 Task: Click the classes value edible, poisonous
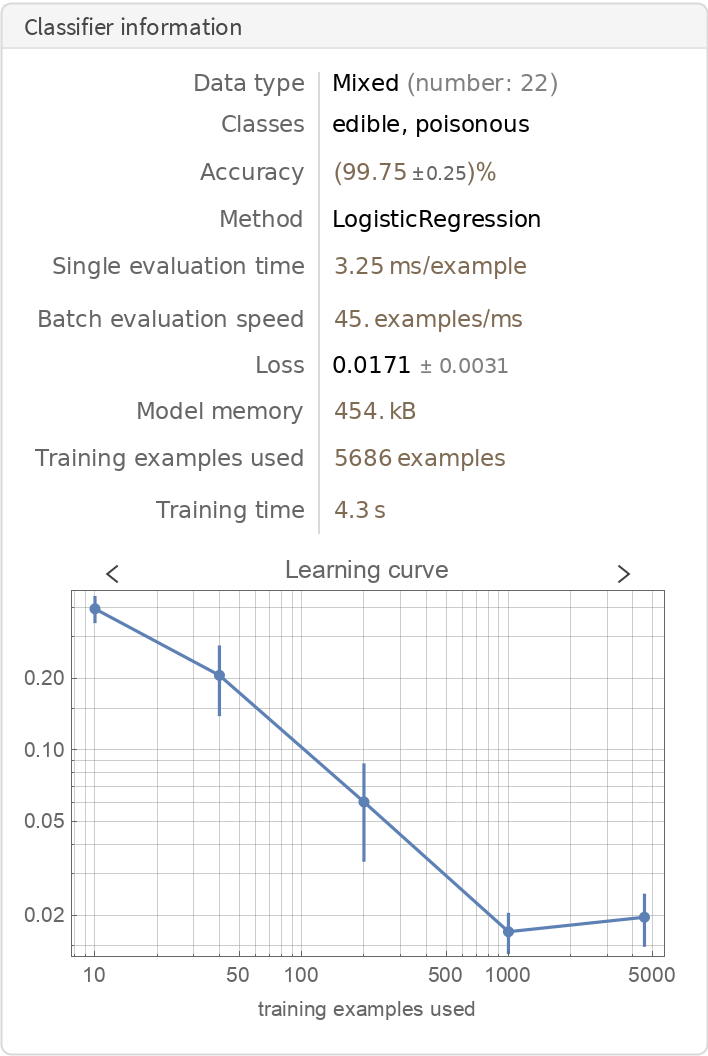tap(431, 124)
